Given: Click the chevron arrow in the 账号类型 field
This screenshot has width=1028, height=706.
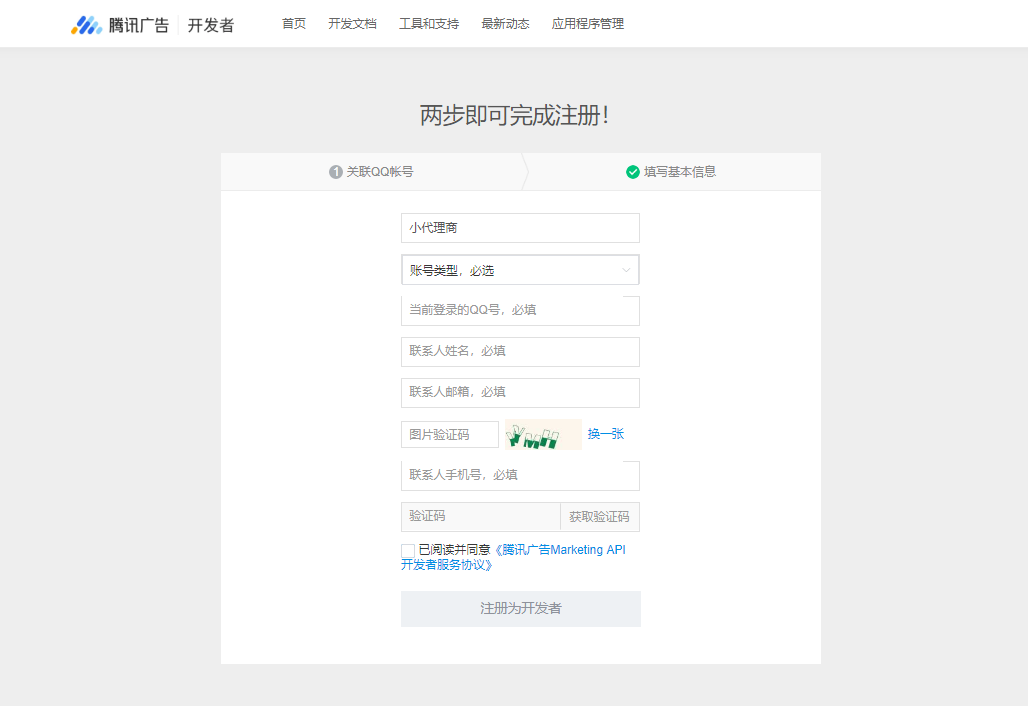Looking at the screenshot, I should tap(629, 269).
